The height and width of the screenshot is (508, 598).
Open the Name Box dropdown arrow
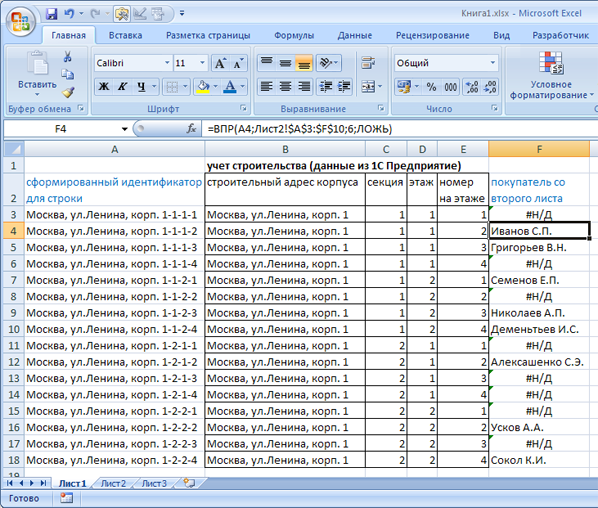point(124,129)
